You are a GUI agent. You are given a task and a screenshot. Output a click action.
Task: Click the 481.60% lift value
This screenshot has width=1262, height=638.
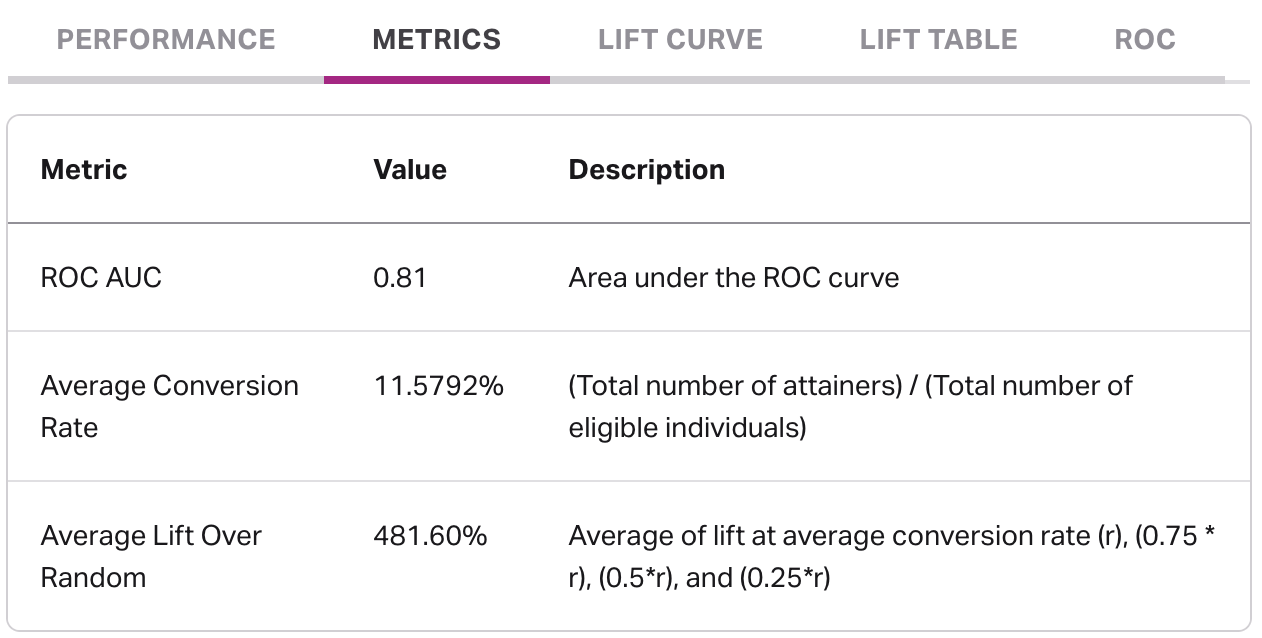click(x=429, y=536)
